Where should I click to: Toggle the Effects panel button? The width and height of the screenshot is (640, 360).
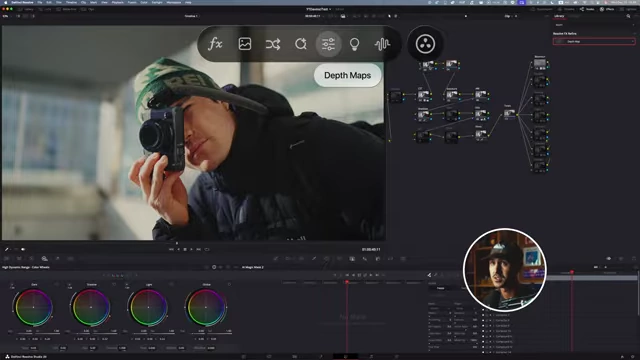[607, 9]
